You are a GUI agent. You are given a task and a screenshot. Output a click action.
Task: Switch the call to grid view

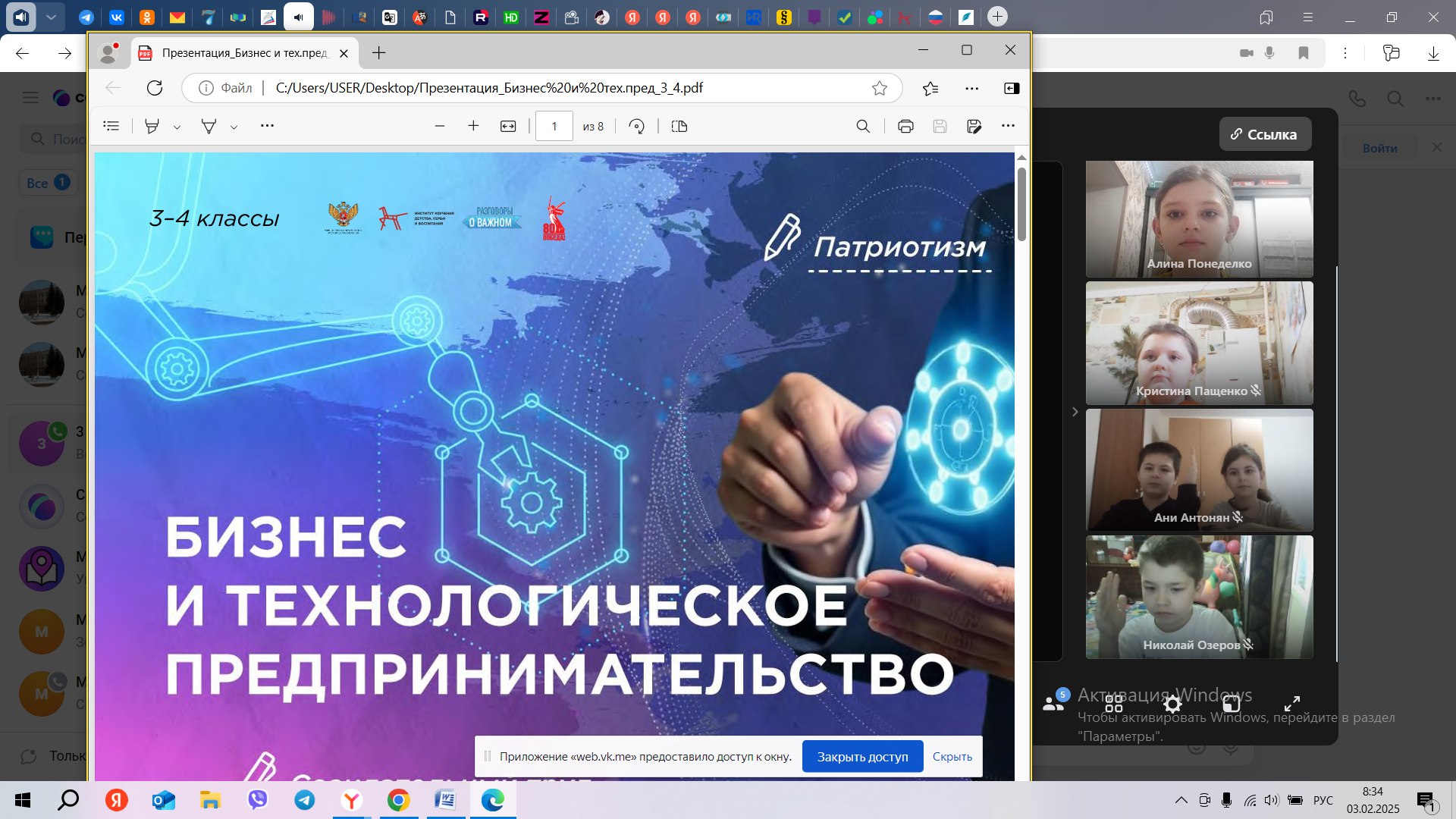tap(1113, 704)
